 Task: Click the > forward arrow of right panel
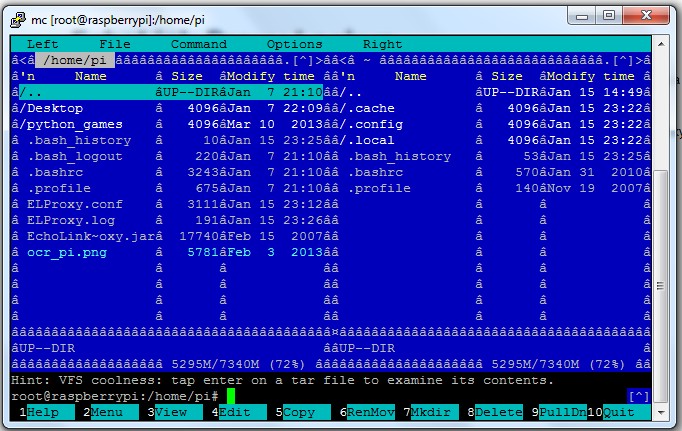tap(639, 60)
